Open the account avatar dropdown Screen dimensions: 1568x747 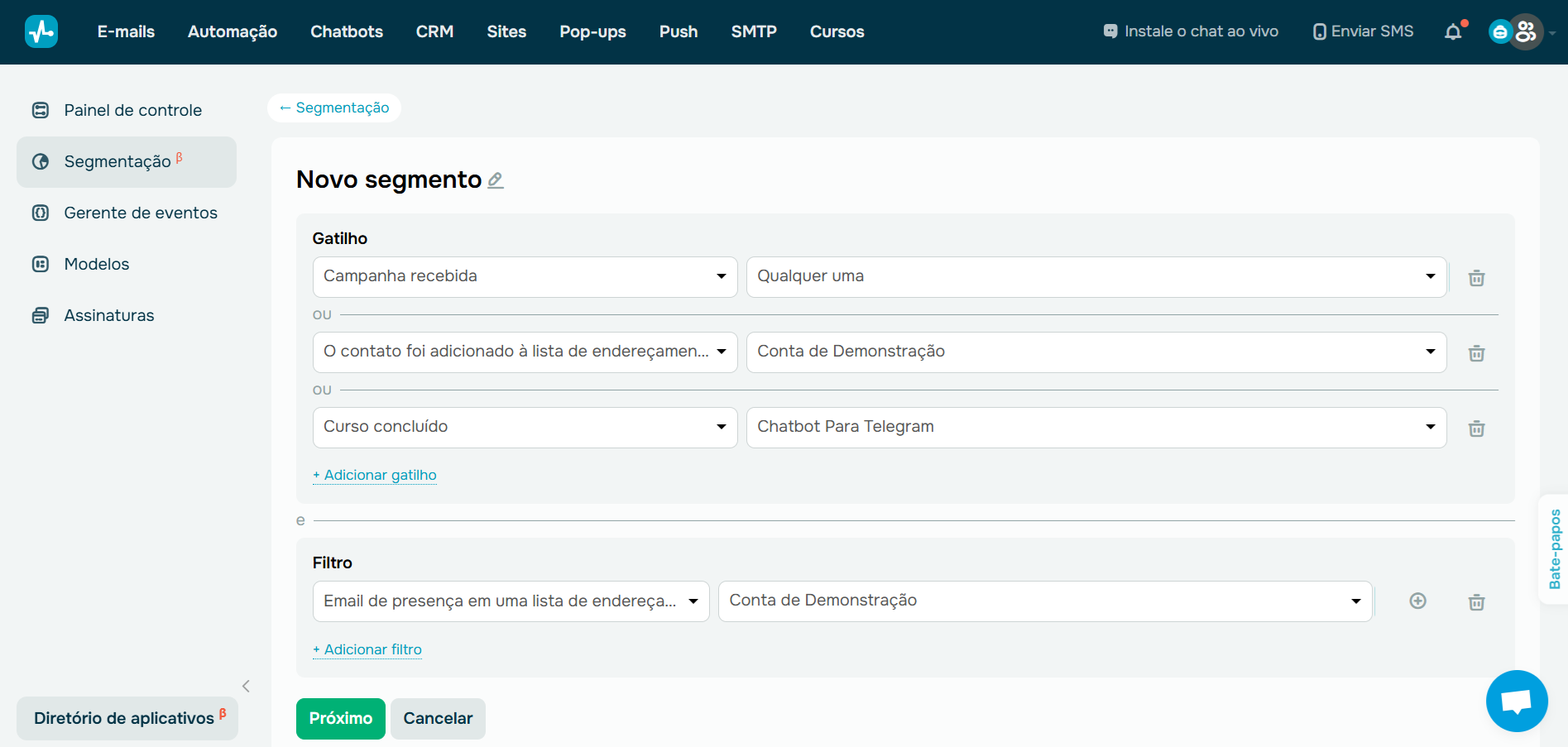coord(1525,31)
